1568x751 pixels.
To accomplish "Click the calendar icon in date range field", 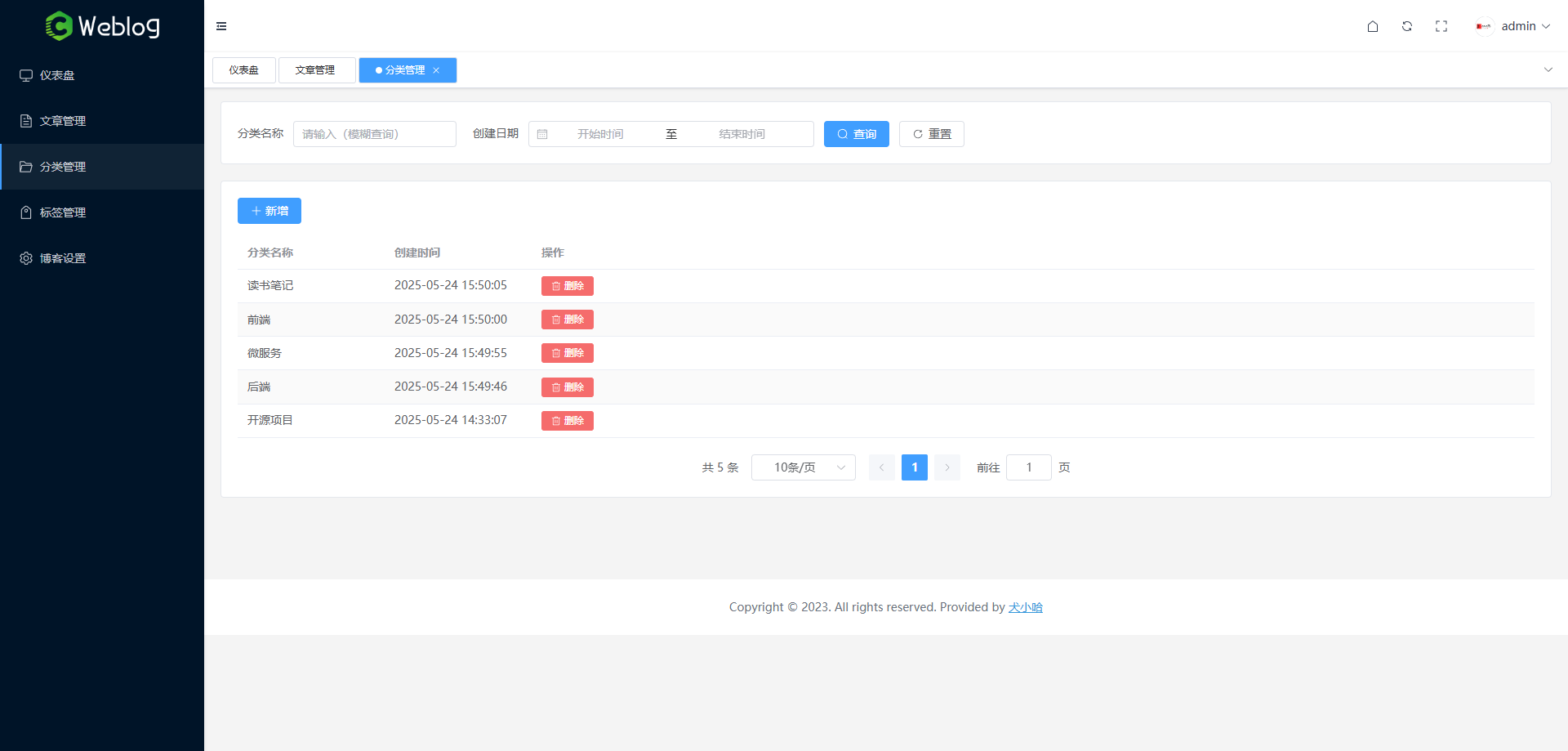I will point(542,134).
